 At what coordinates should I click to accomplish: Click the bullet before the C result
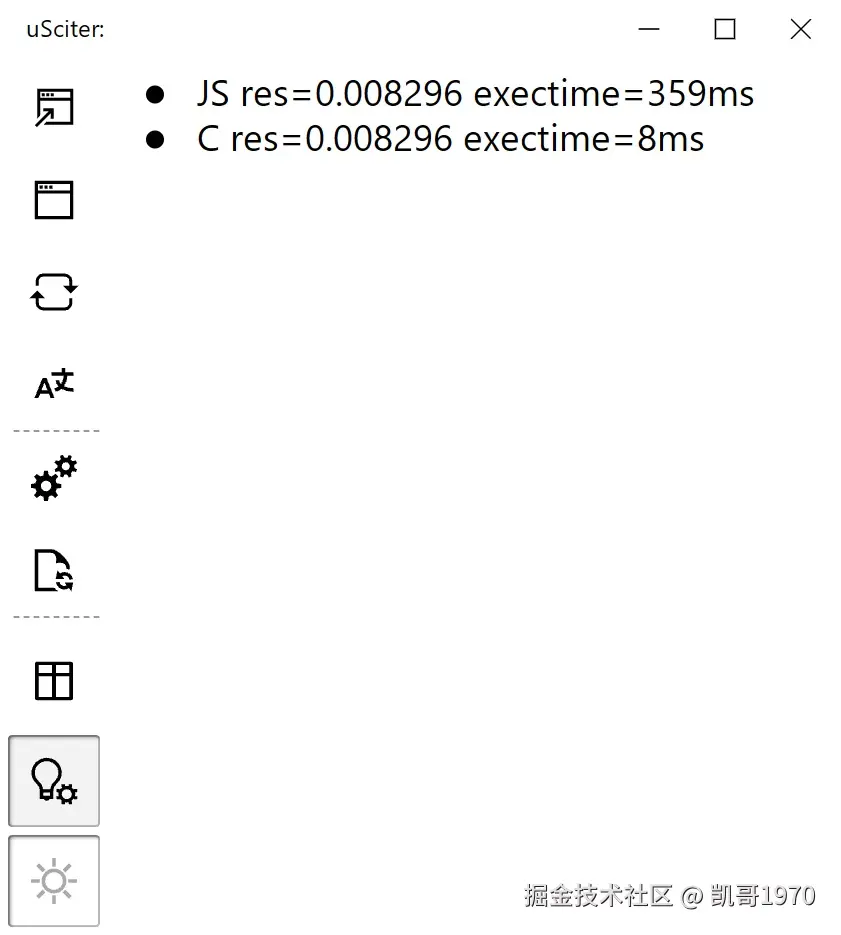coord(155,139)
